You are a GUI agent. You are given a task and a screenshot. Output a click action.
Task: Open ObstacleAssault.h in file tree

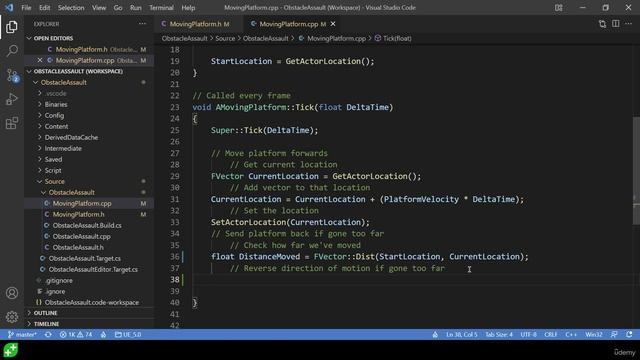pyautogui.click(x=78, y=247)
